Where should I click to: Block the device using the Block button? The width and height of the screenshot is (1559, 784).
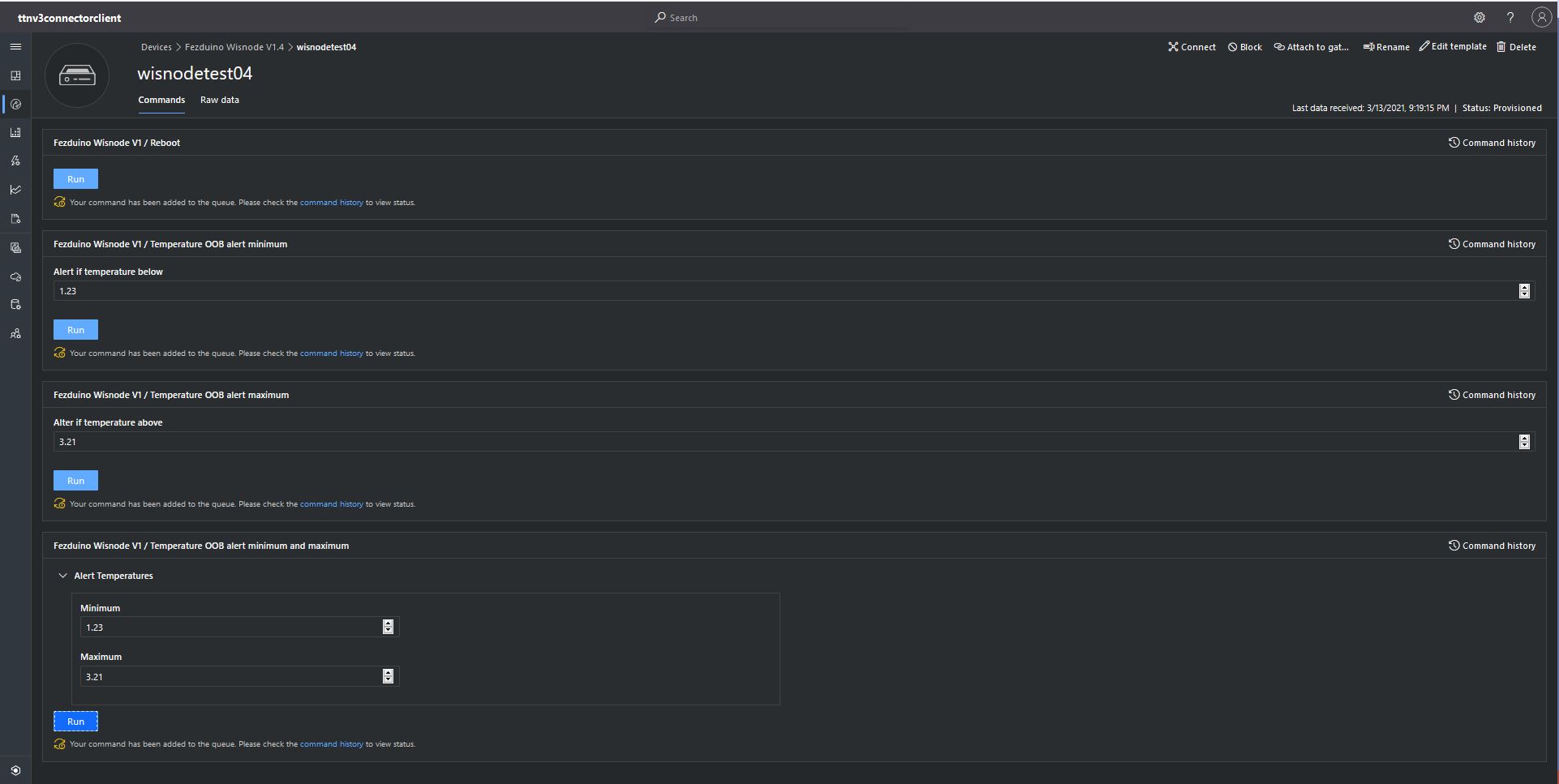[x=1244, y=47]
